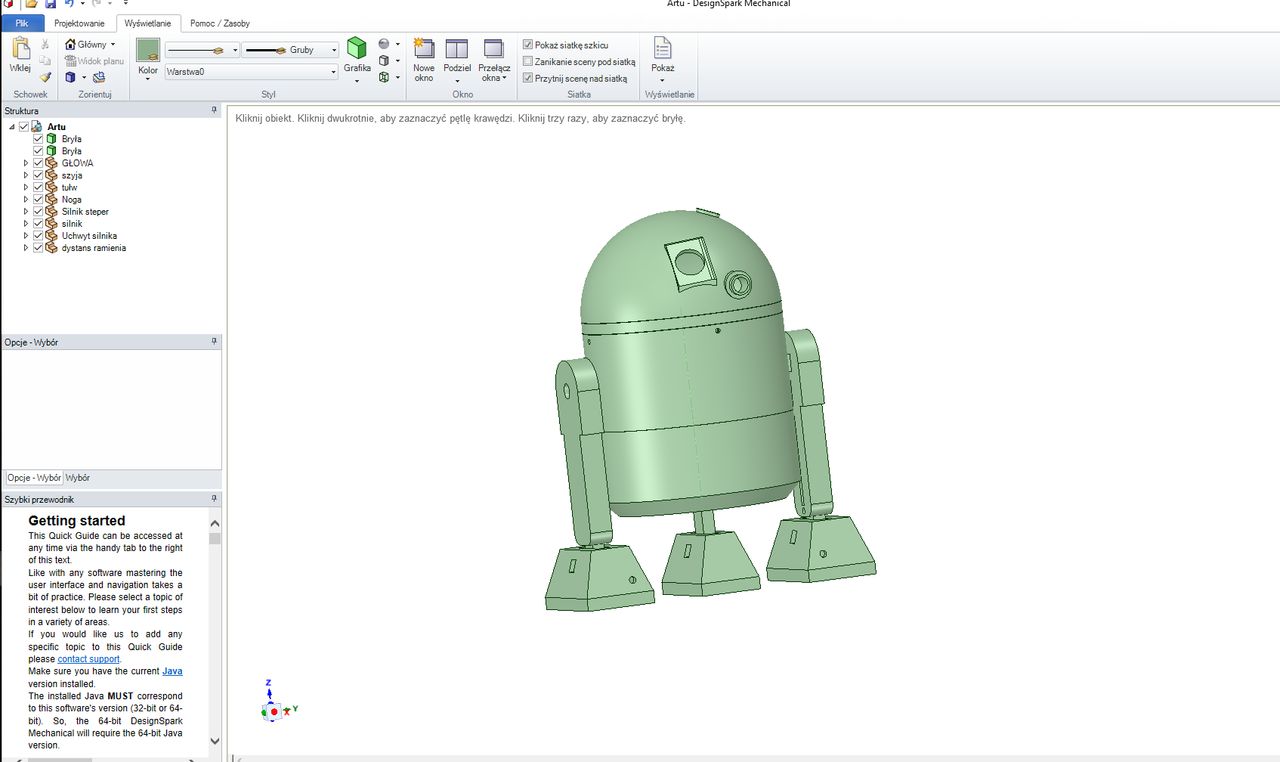
Task: Click the Podziel split window icon
Action: pyautogui.click(x=457, y=49)
